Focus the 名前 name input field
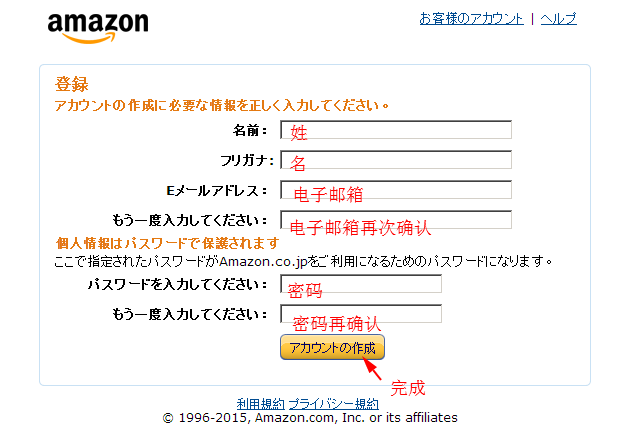Screen dimensions: 619x444 [x=396, y=130]
